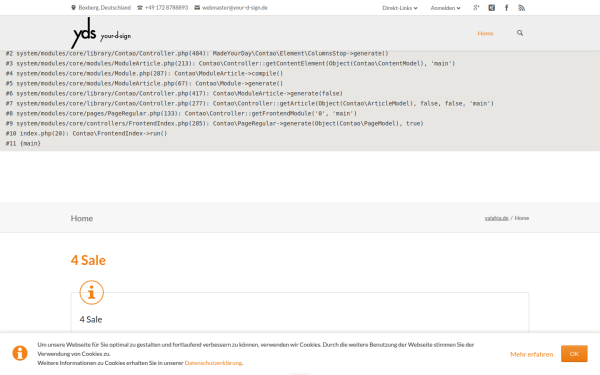This screenshot has width=600, height=375.
Task: Click the location pin icon
Action: point(73,8)
